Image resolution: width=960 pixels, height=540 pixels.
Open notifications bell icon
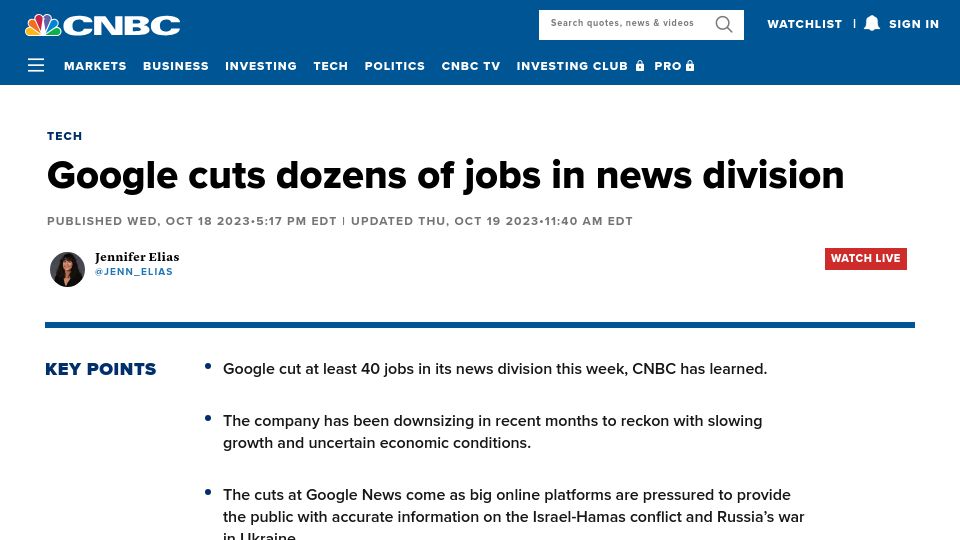click(x=872, y=24)
